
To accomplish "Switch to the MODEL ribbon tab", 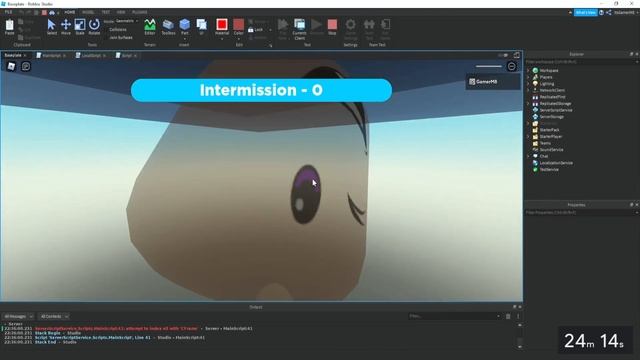I will [x=88, y=12].
